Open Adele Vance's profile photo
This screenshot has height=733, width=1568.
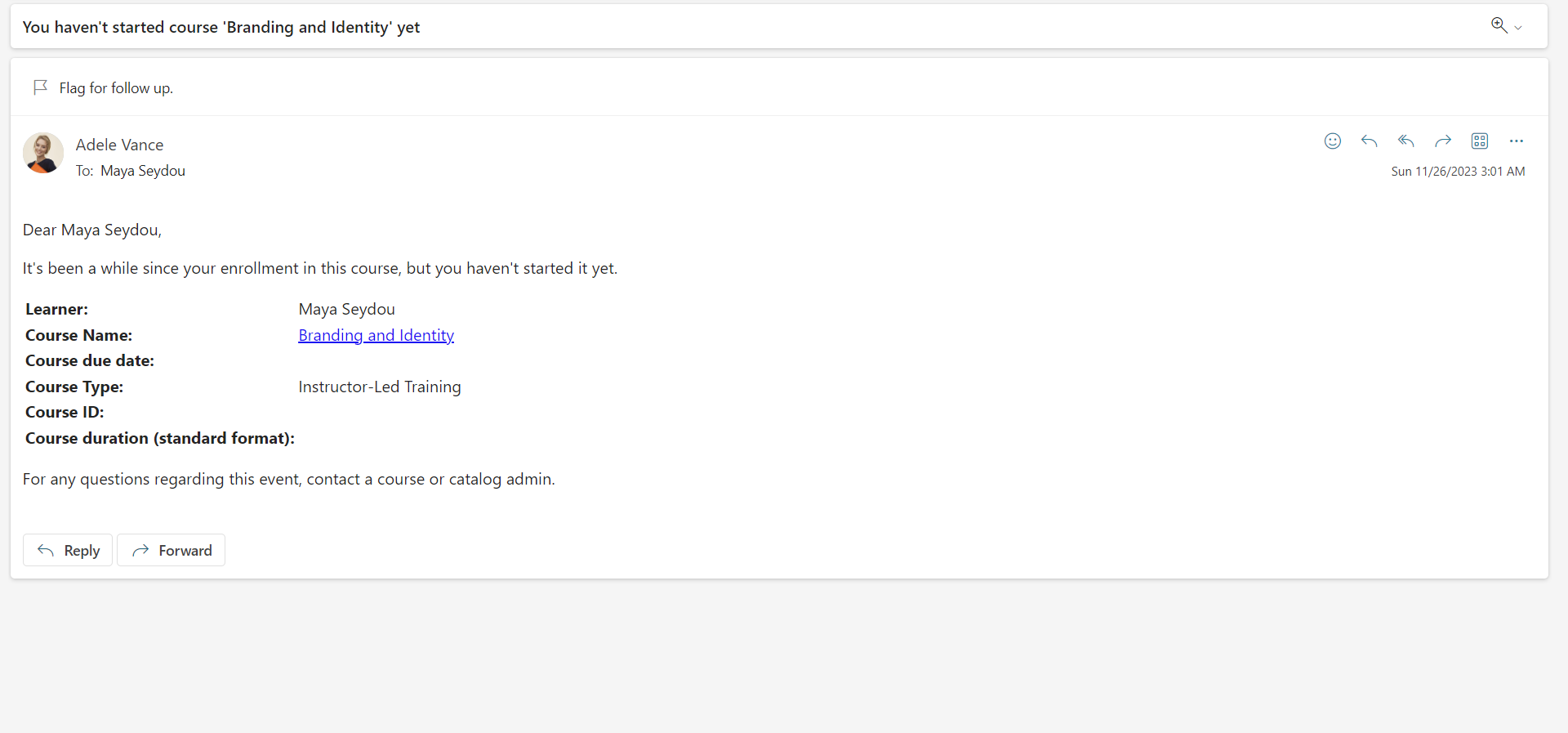click(x=43, y=153)
